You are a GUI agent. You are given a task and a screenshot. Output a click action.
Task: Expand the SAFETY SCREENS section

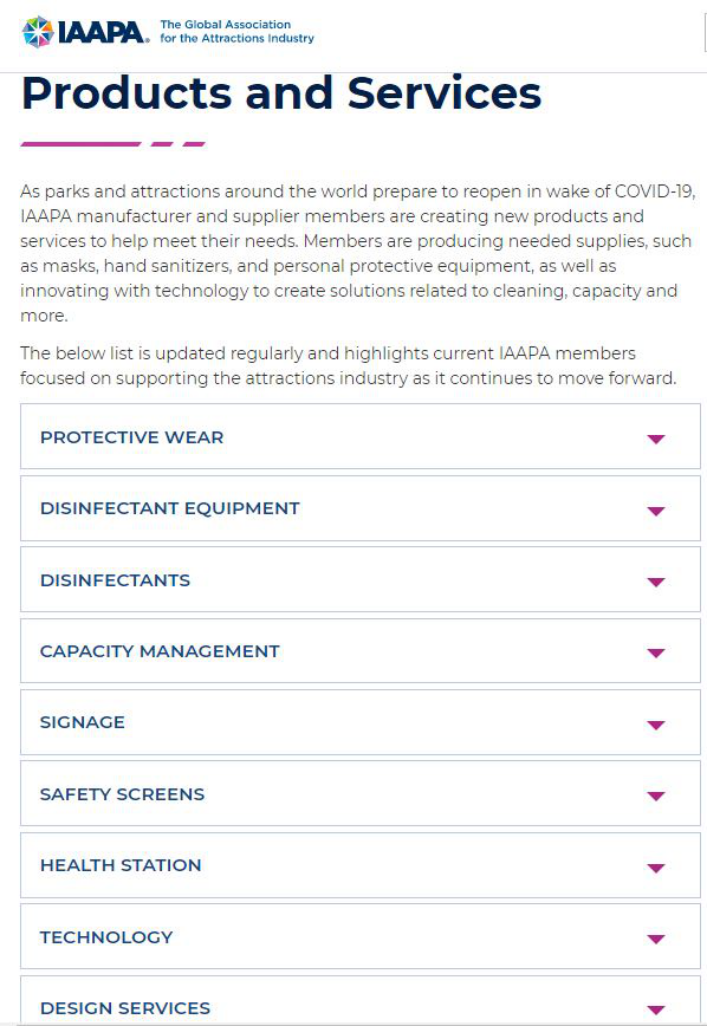click(122, 794)
